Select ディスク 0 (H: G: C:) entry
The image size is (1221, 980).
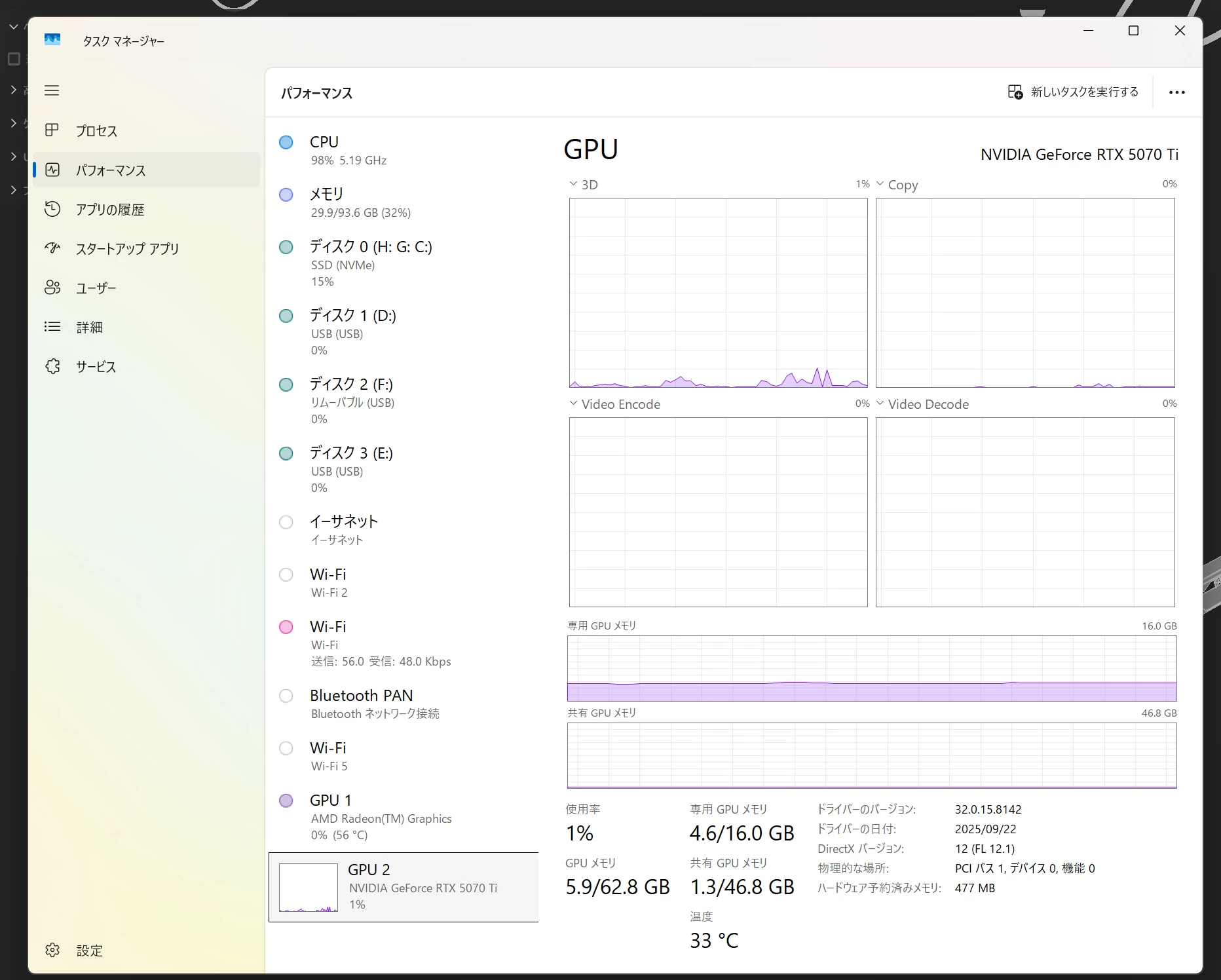(x=404, y=263)
